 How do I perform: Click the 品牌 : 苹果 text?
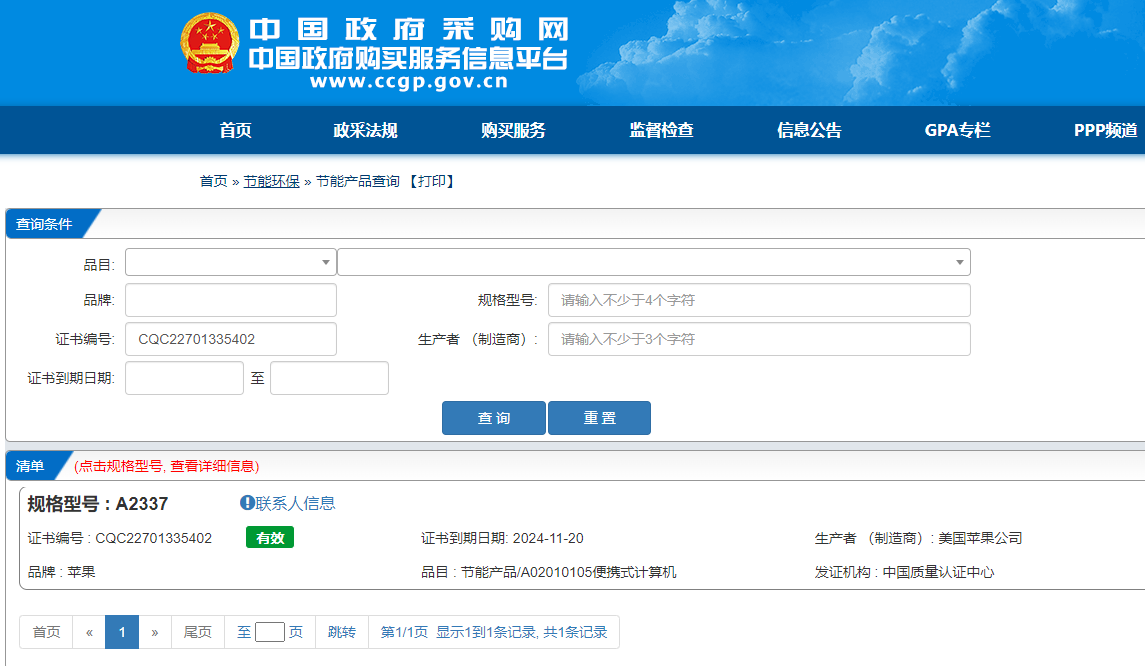[x=61, y=572]
